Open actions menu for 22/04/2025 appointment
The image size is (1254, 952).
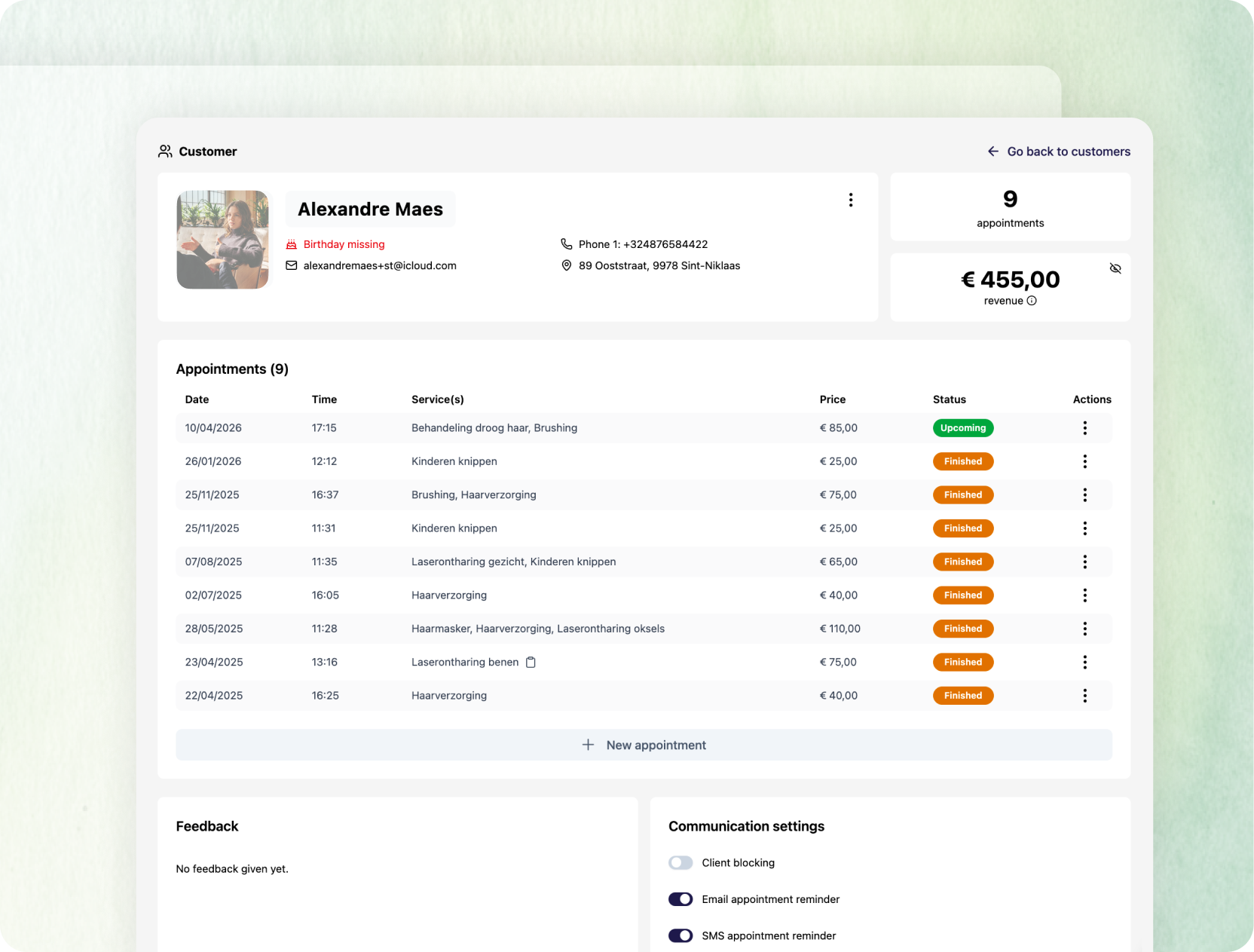(1085, 696)
